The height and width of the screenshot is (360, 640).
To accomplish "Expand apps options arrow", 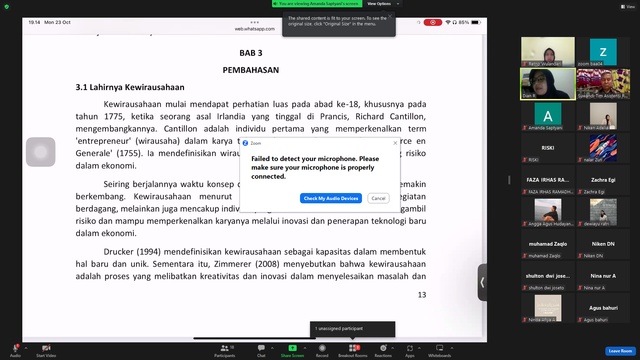I will coord(419,348).
